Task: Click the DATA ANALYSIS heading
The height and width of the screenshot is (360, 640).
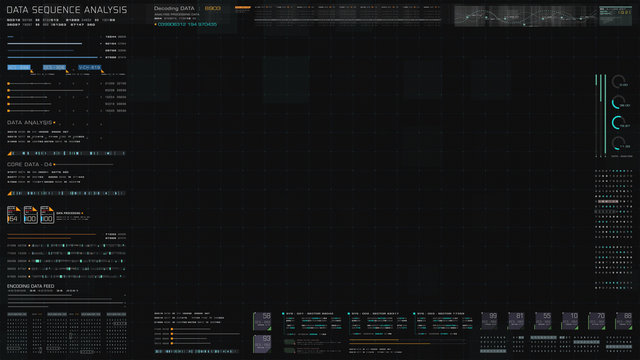Action: 29,122
